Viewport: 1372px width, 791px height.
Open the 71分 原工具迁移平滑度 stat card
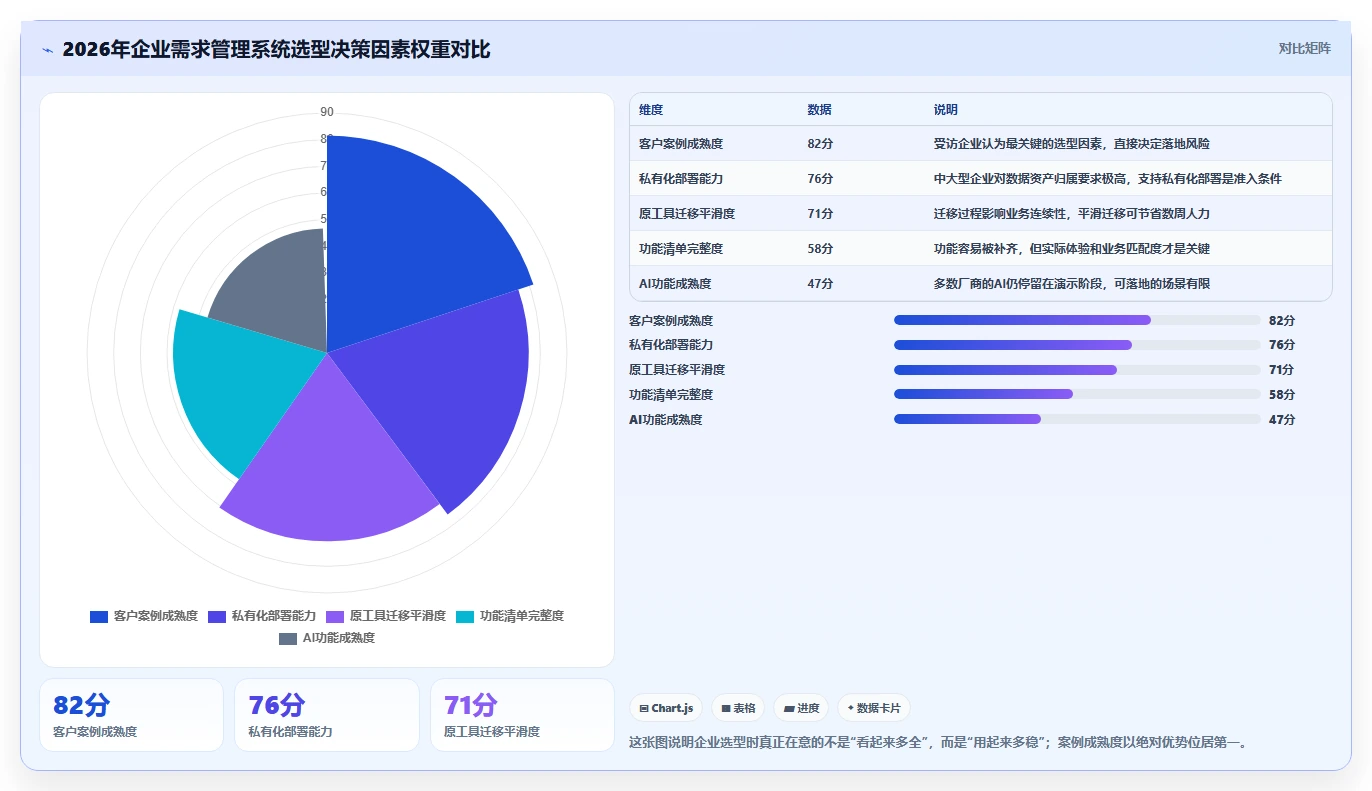point(522,715)
